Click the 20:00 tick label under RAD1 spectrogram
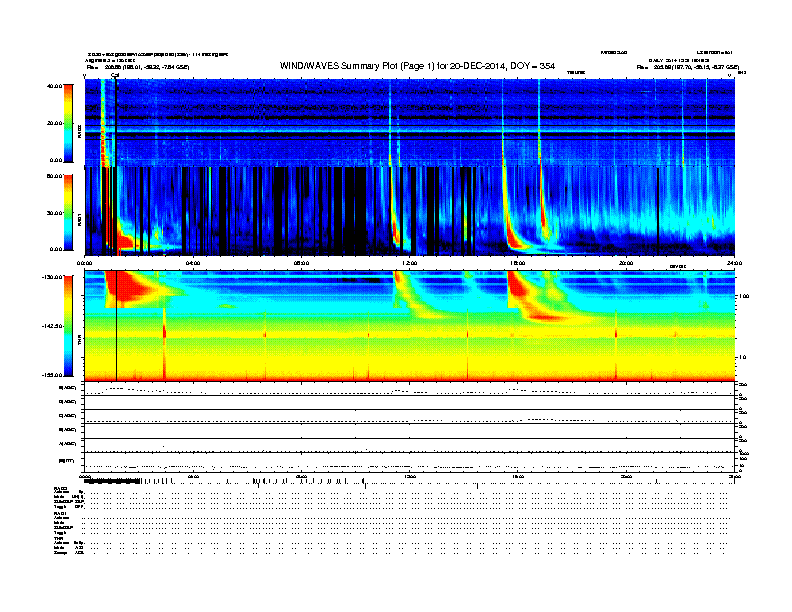The image size is (792, 612). 626,263
